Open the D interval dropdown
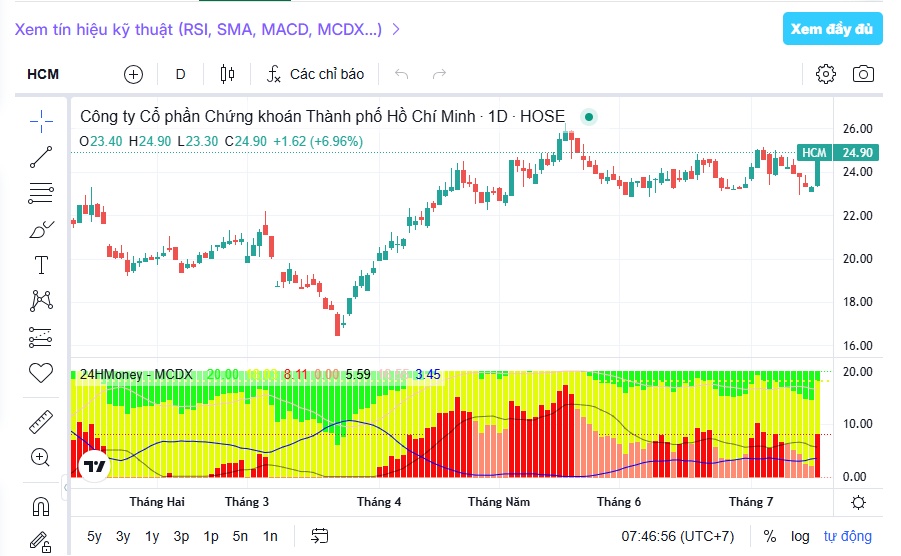The height and width of the screenshot is (556, 901). coord(180,74)
